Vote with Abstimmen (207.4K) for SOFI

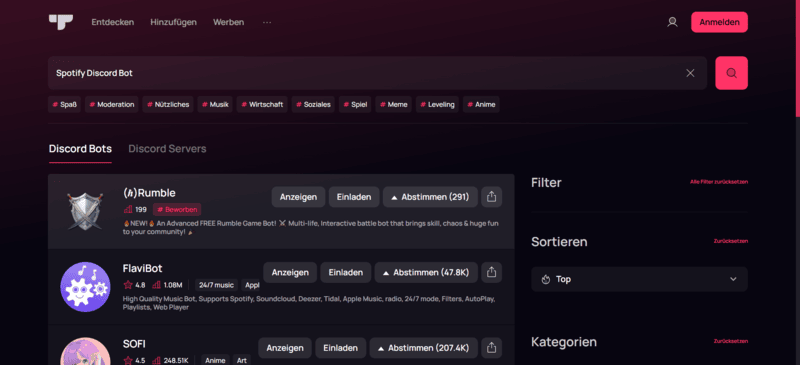pos(423,348)
